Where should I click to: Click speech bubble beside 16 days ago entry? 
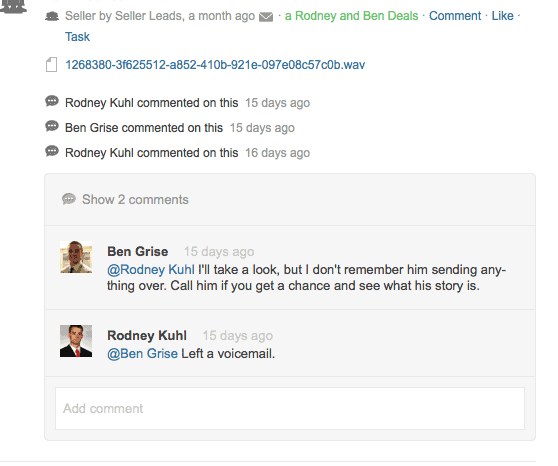coord(52,151)
